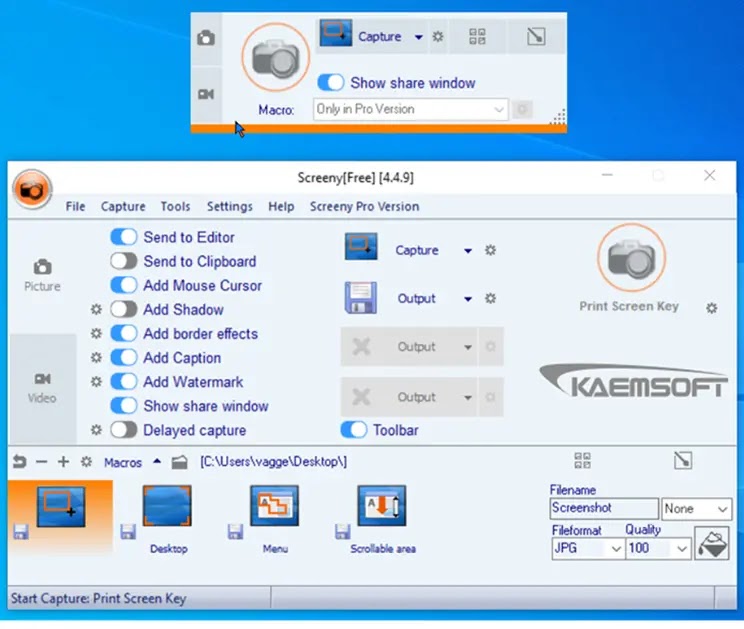This screenshot has width=744, height=629.
Task: Open capture settings gear in floating toolbar
Action: pos(438,37)
